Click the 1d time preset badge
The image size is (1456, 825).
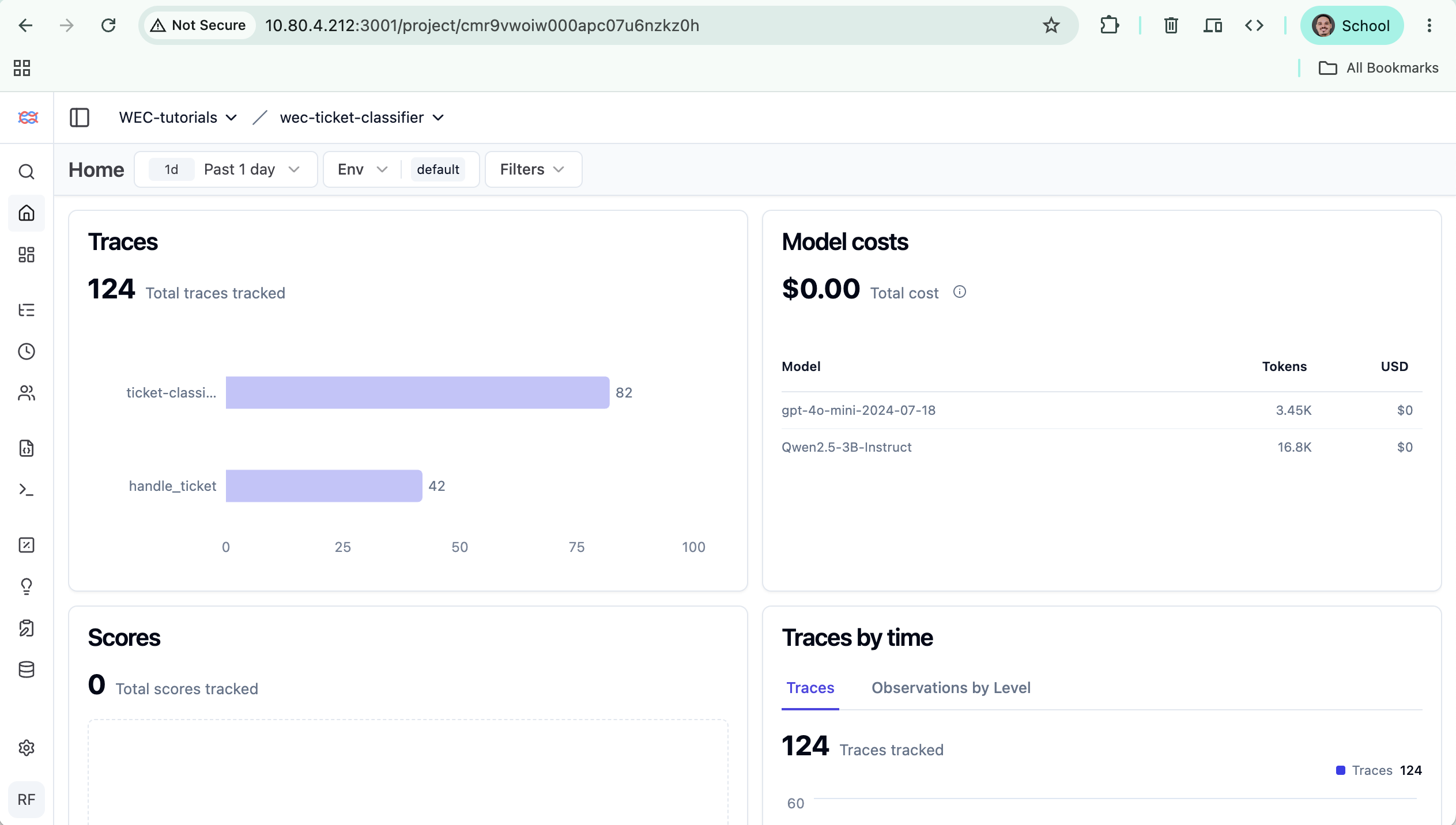(x=171, y=169)
